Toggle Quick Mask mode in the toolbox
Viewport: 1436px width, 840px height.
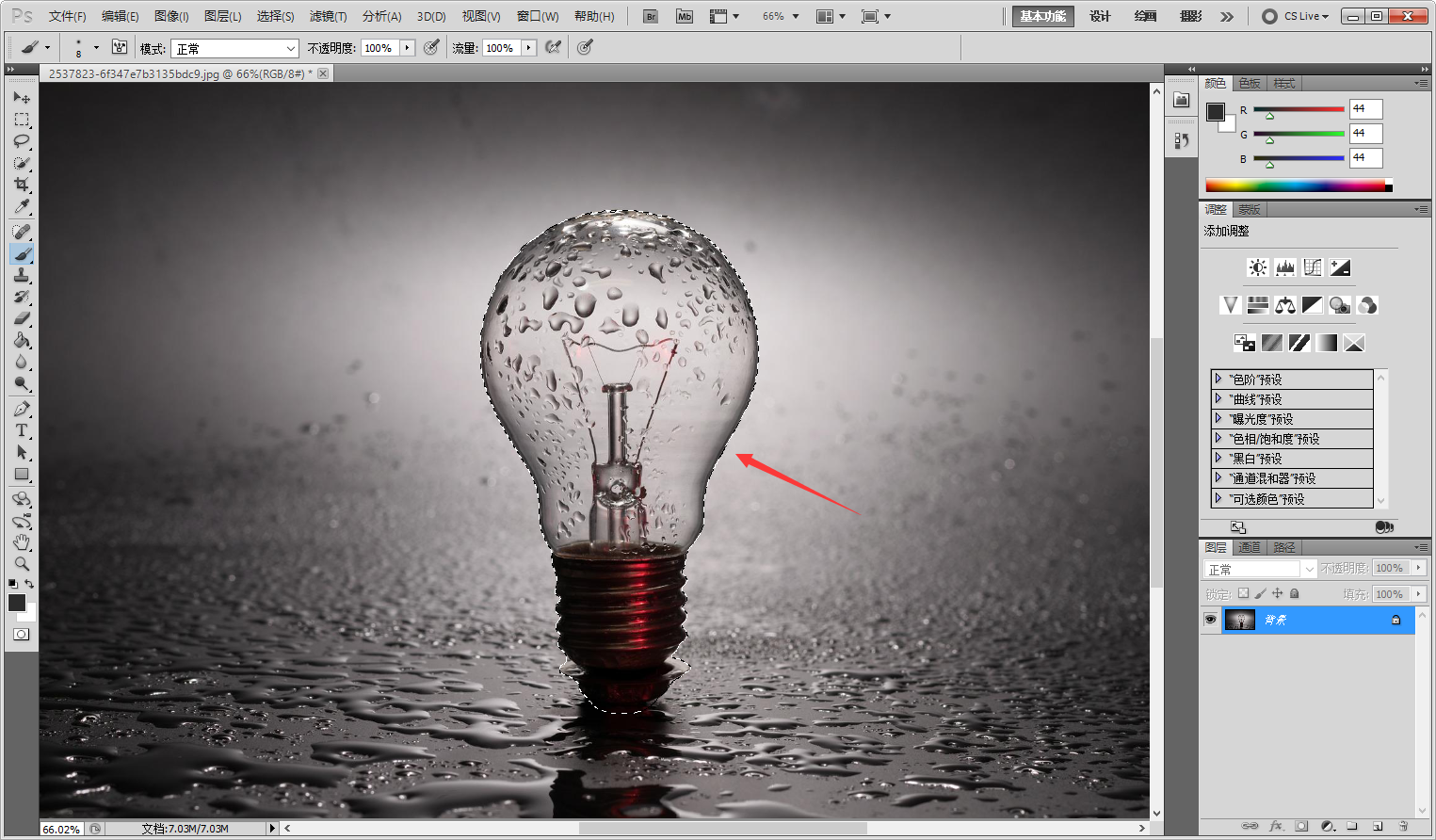21,635
